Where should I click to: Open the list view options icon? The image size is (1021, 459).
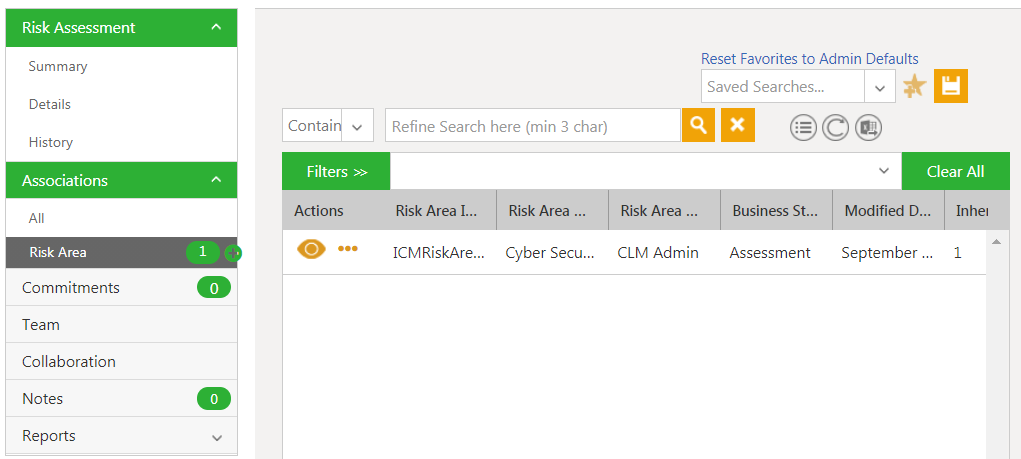[x=803, y=127]
